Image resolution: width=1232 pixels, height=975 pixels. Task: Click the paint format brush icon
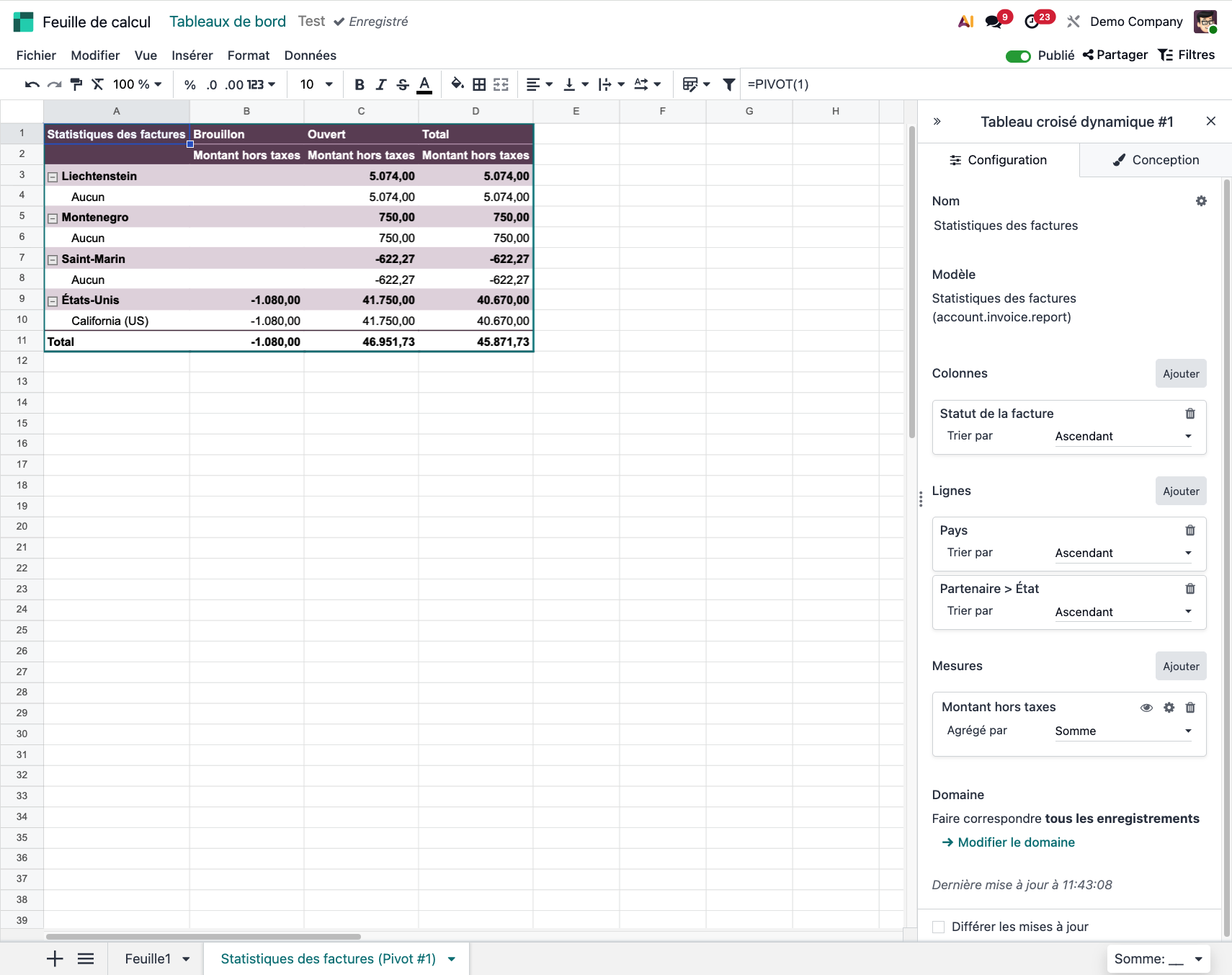(76, 84)
